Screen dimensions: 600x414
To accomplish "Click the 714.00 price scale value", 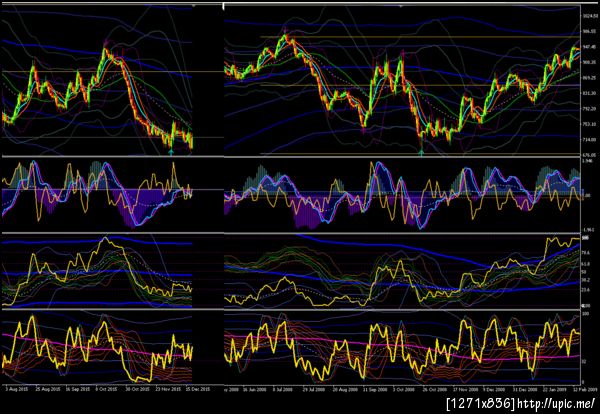I will [590, 140].
